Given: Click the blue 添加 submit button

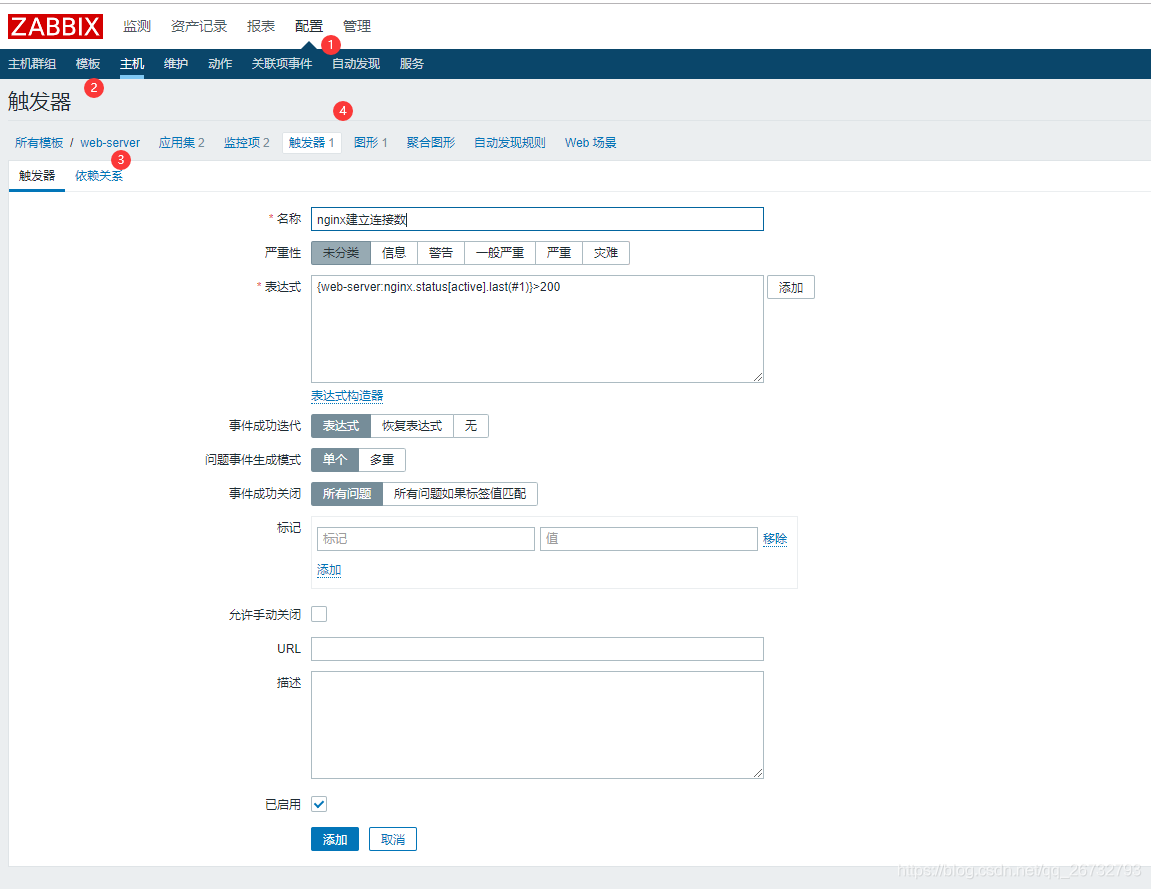Looking at the screenshot, I should coord(335,839).
